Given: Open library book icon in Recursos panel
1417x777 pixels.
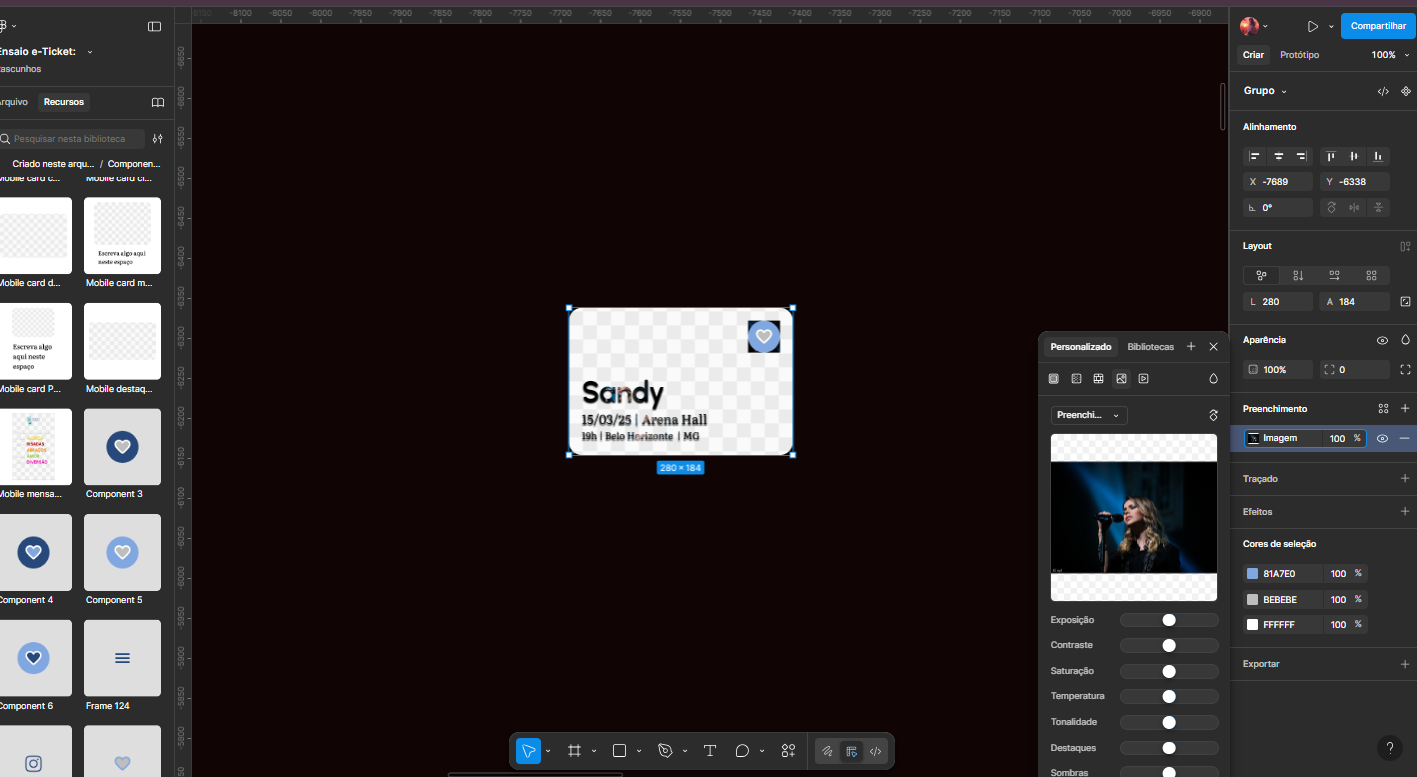Looking at the screenshot, I should 157,102.
